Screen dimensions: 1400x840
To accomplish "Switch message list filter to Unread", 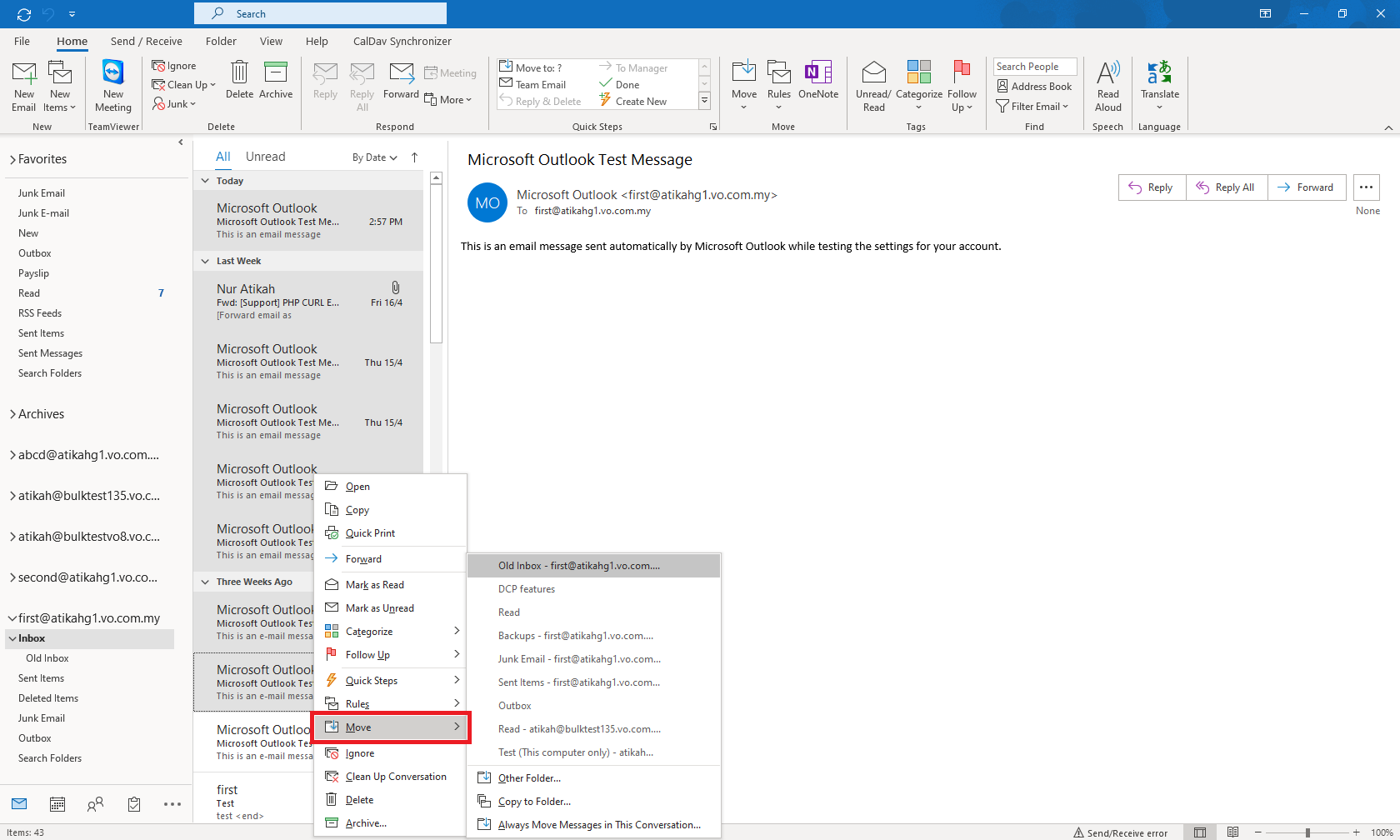I will pyautogui.click(x=265, y=157).
